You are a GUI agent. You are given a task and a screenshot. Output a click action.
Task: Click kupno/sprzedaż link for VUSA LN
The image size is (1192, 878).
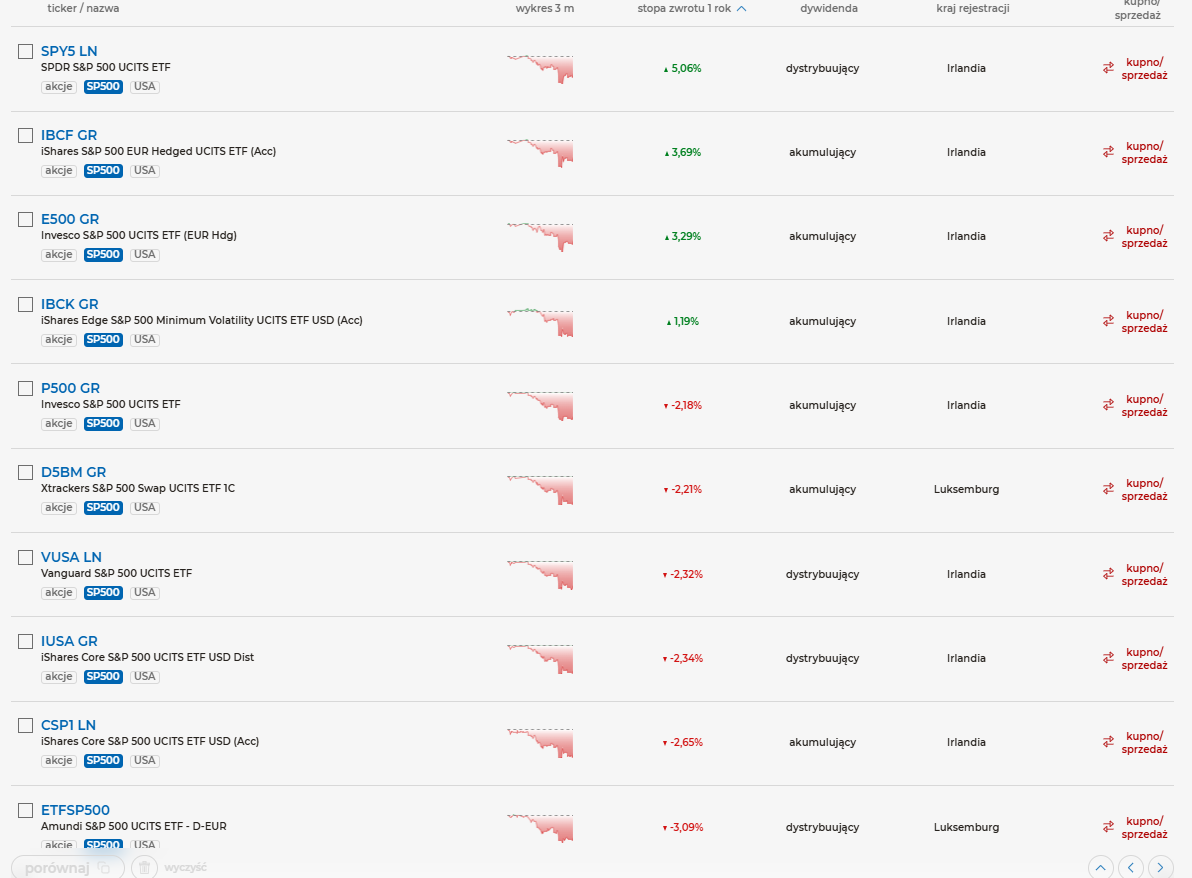1144,574
